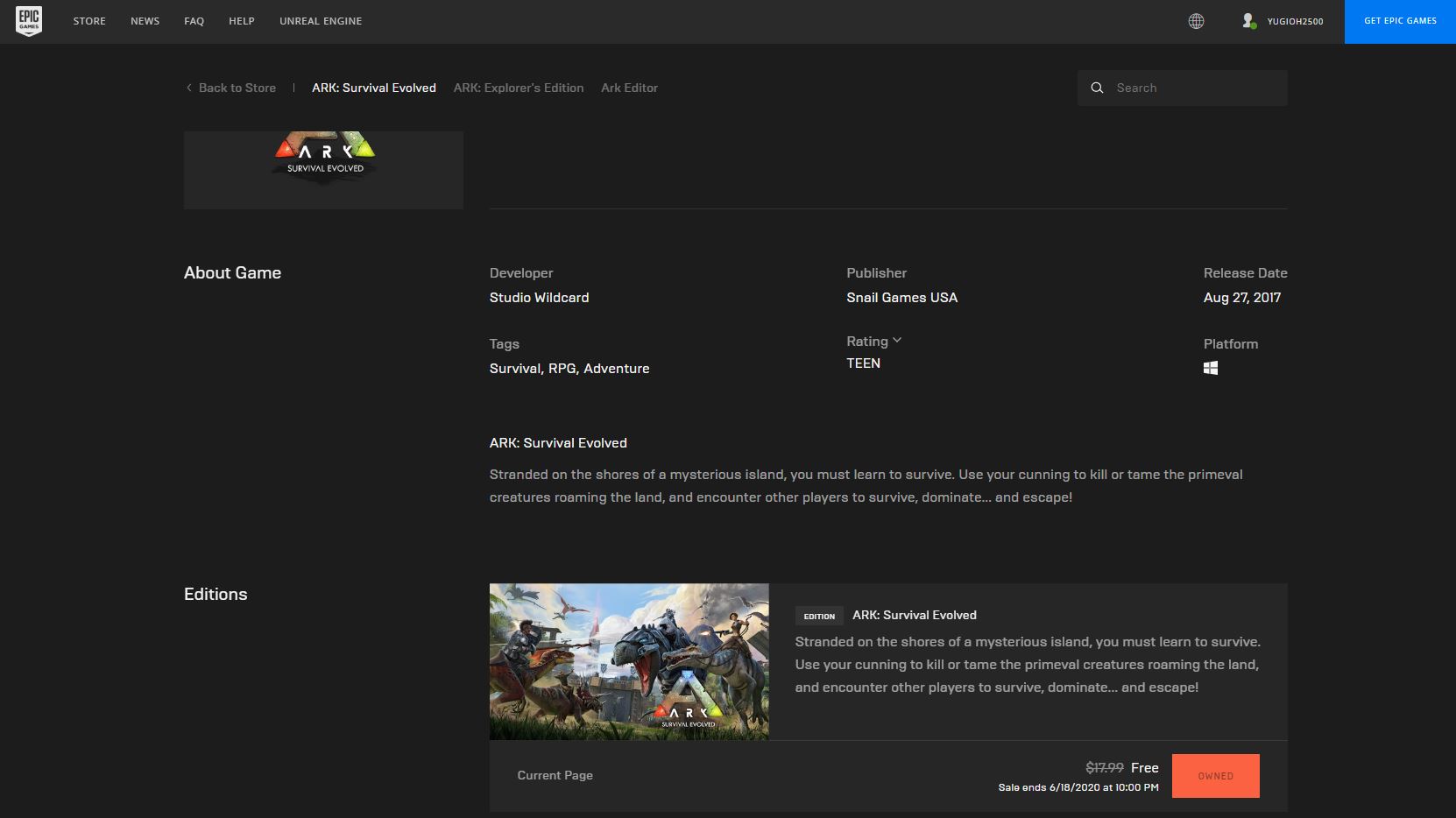The width and height of the screenshot is (1456, 818).
Task: Click the ARK edition artwork thumbnail
Action: [629, 661]
